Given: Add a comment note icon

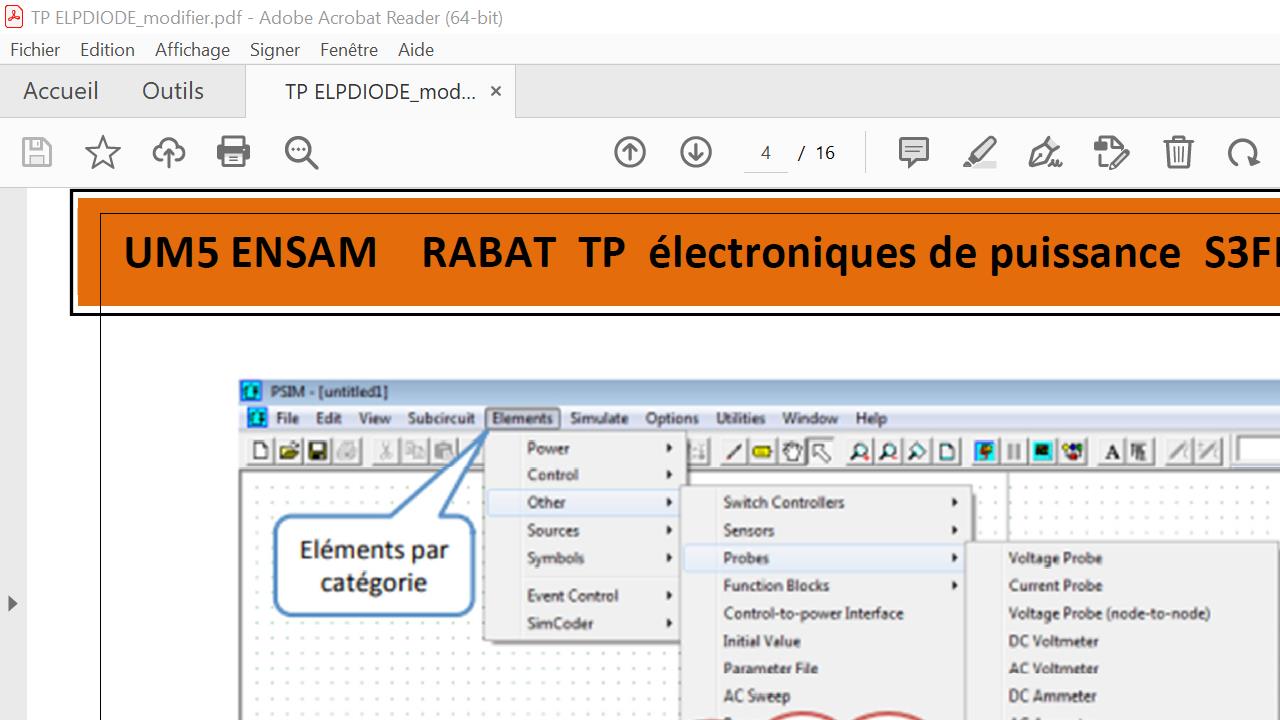Looking at the screenshot, I should pyautogui.click(x=913, y=152).
